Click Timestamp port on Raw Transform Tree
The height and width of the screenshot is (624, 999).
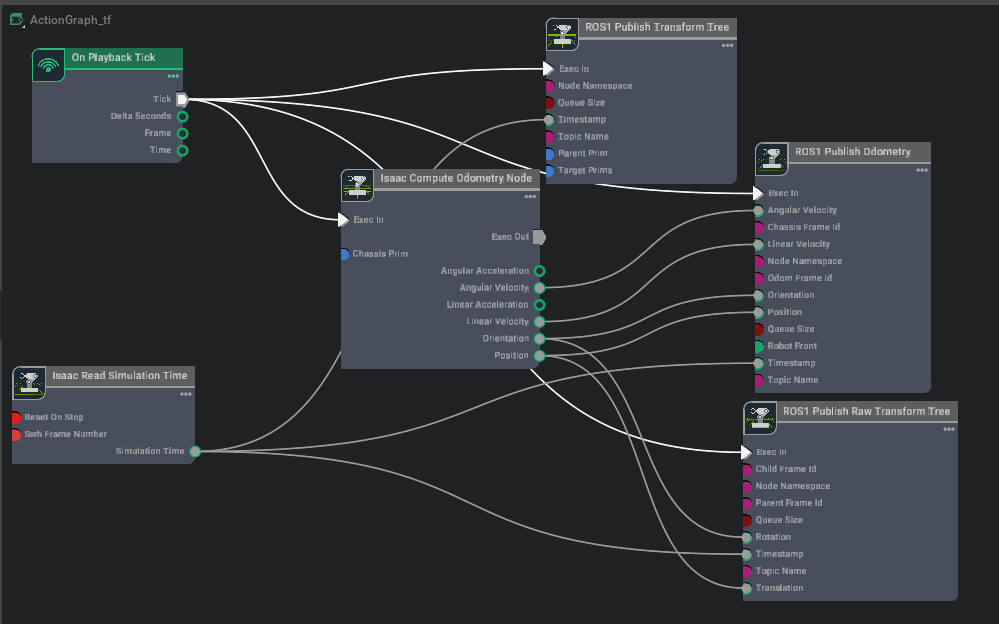pyautogui.click(x=747, y=555)
